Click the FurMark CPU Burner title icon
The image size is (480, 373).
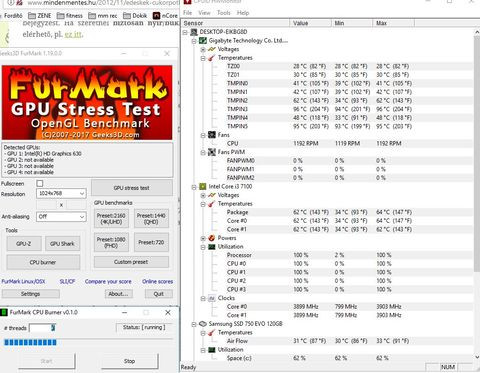click(x=4, y=312)
